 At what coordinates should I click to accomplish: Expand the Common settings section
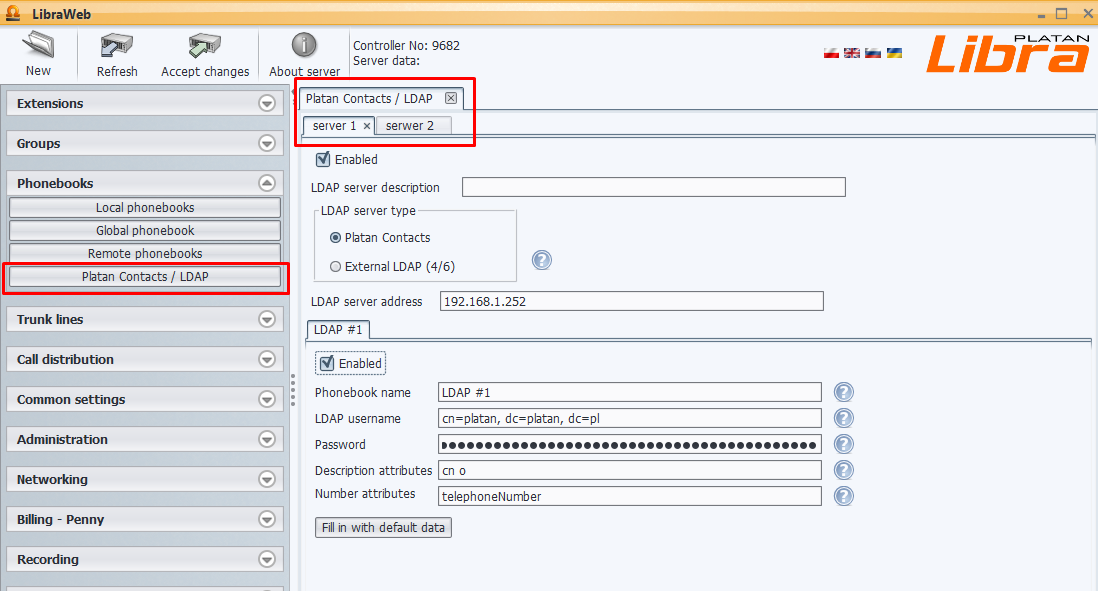point(267,399)
